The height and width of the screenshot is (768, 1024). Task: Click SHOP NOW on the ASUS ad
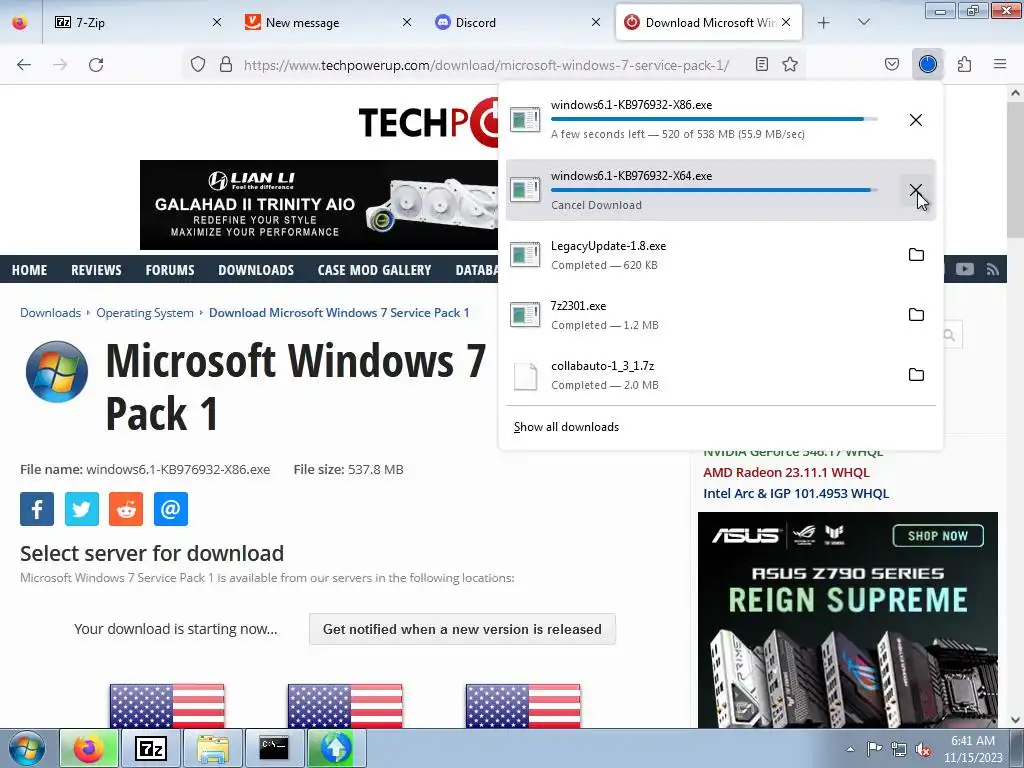[x=938, y=536]
